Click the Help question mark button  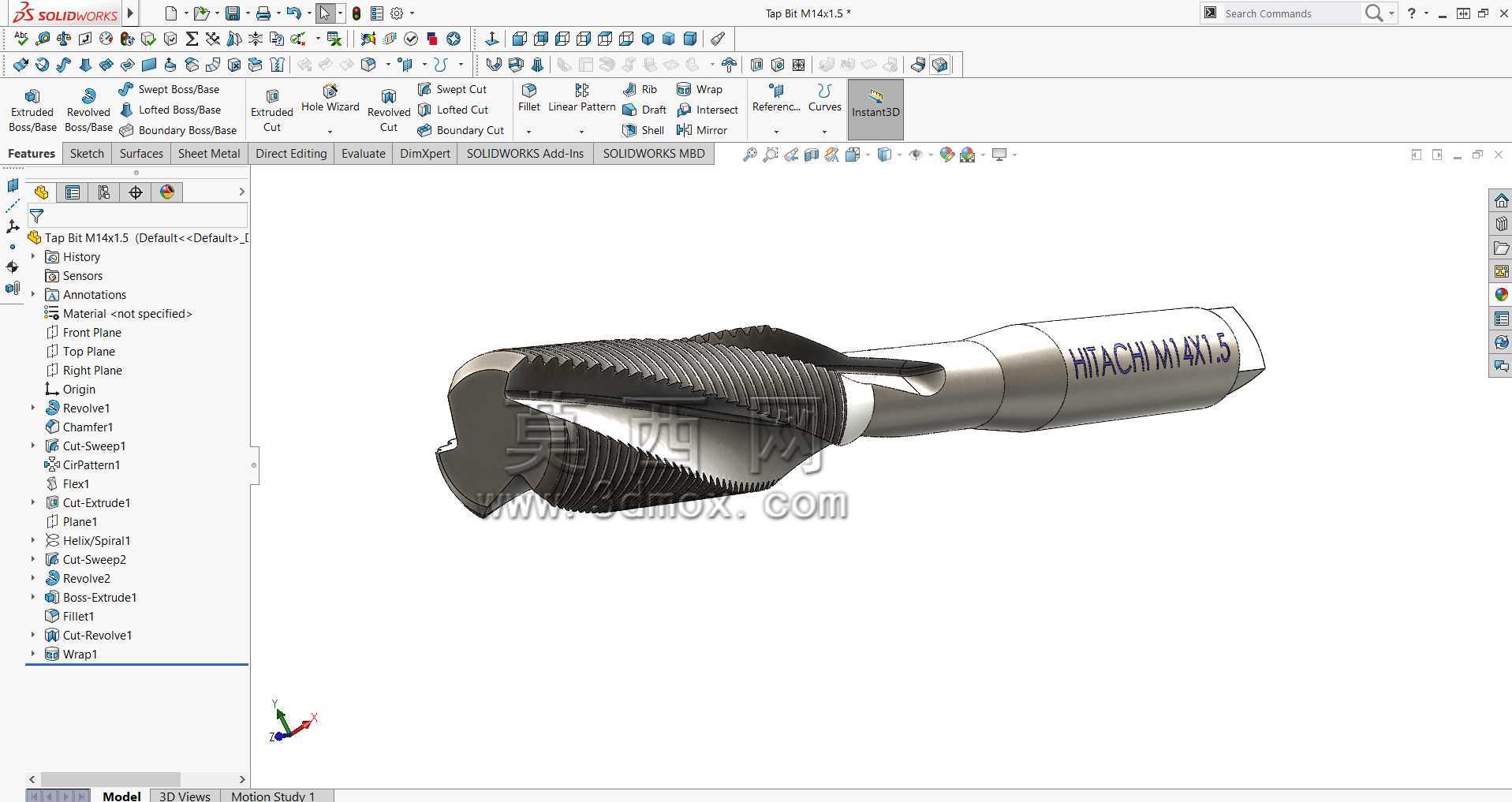(x=1412, y=13)
